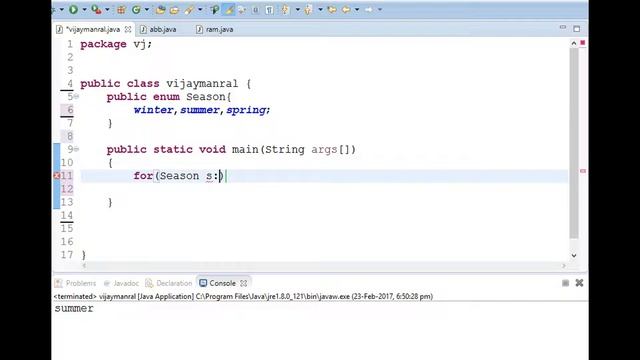Open the Search icon dropdown arrow
640x360 pixels.
coord(200,9)
